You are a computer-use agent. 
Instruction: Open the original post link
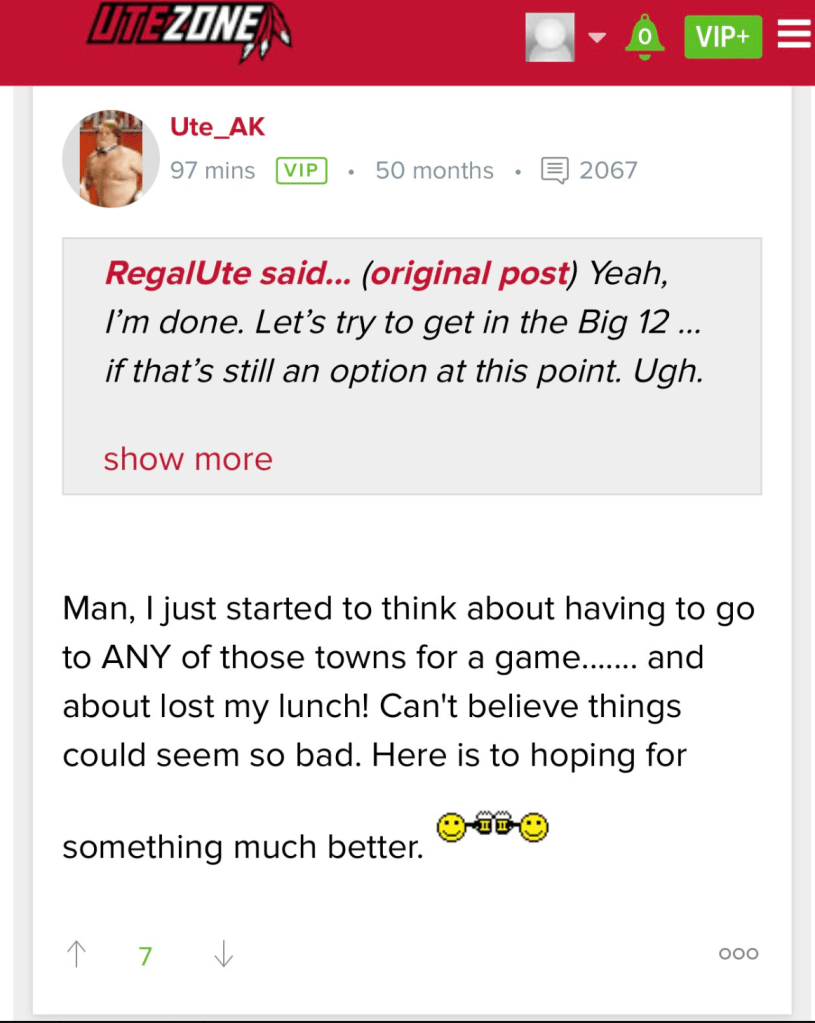pyautogui.click(x=469, y=272)
